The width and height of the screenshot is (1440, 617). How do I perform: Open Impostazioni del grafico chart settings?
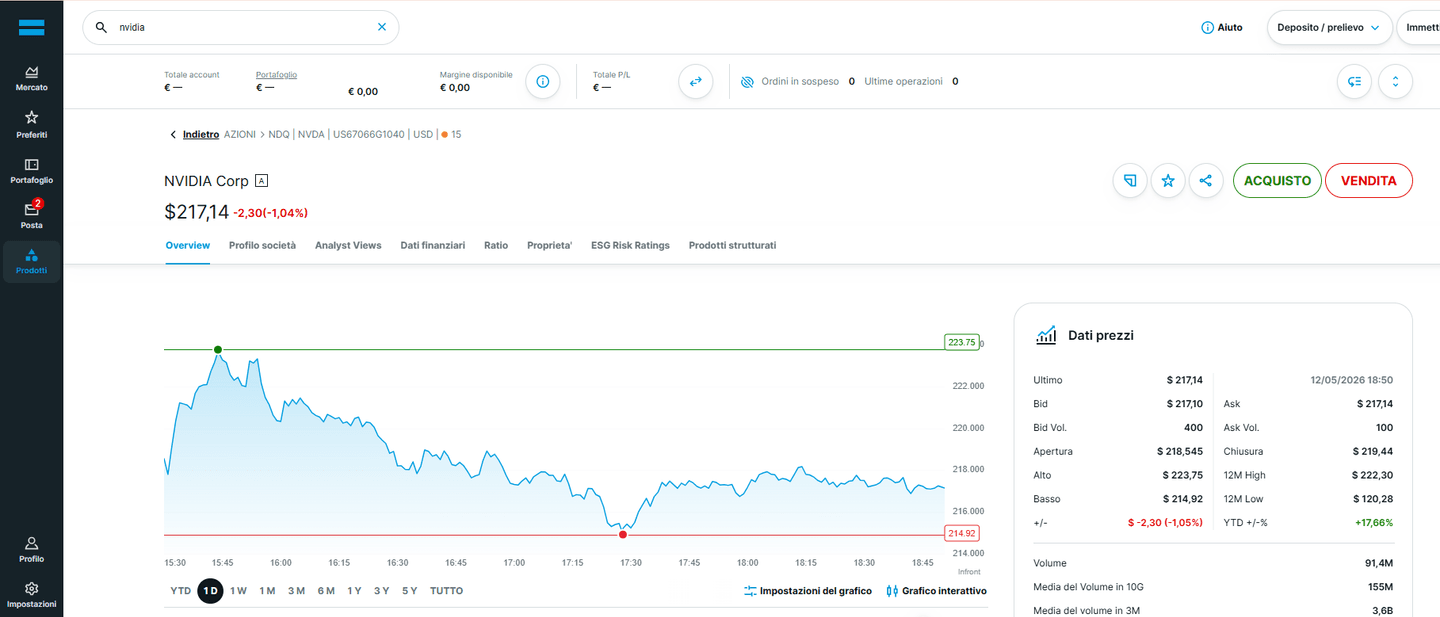808,591
